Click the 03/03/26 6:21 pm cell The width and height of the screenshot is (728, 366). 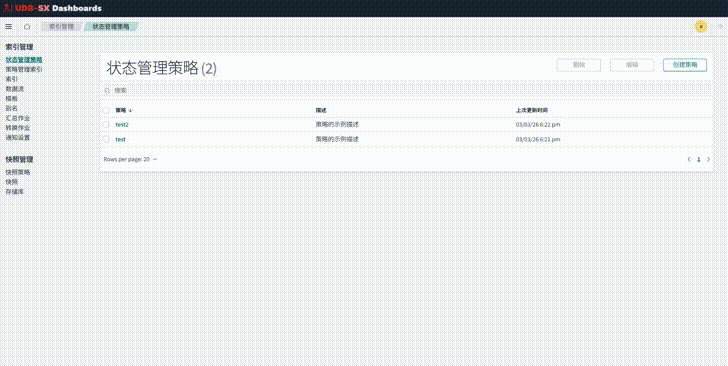coord(538,139)
